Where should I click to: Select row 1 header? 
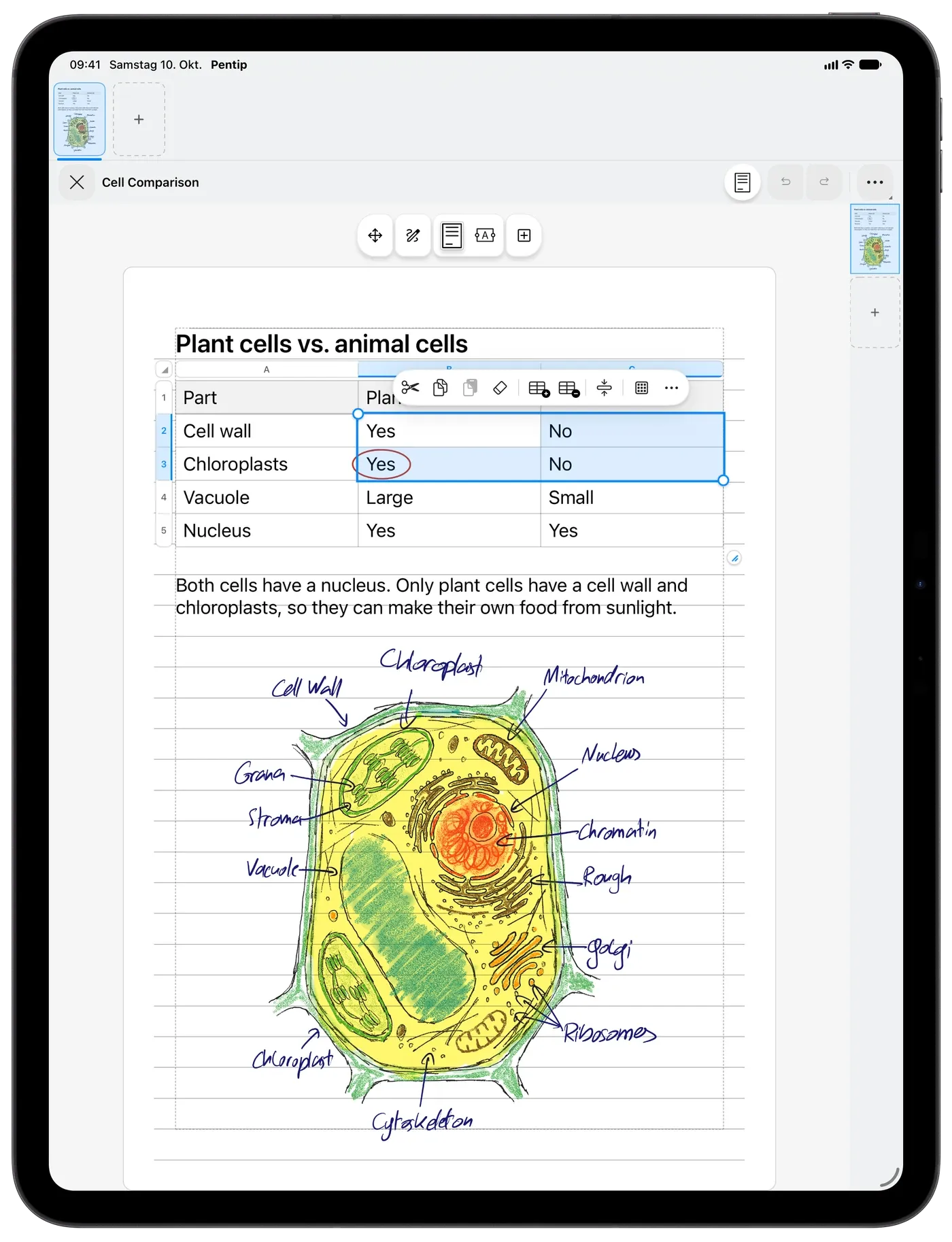pyautogui.click(x=164, y=397)
